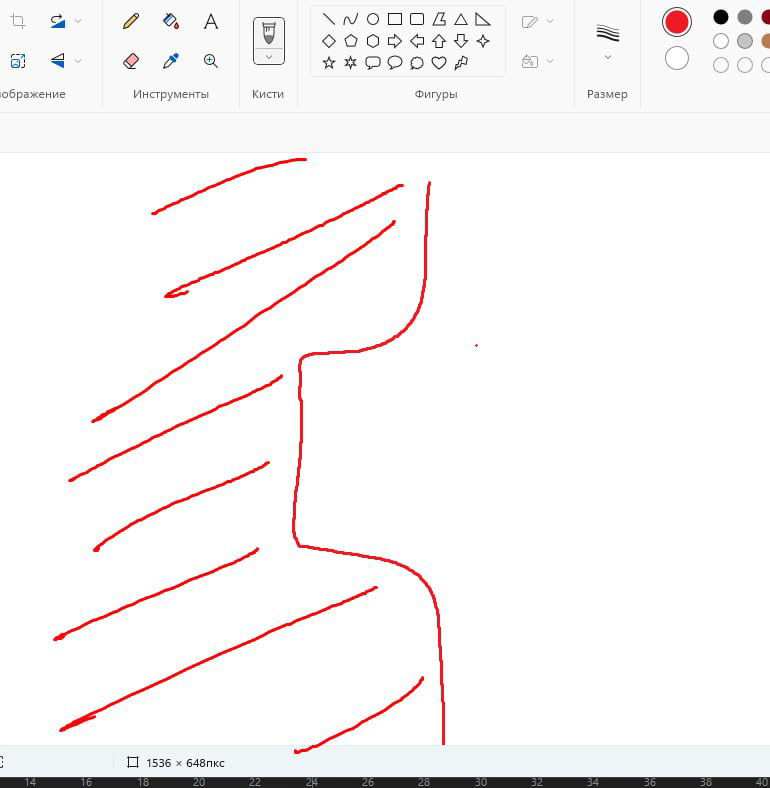The image size is (770, 788).
Task: Select the Eraser tool
Action: 131,61
